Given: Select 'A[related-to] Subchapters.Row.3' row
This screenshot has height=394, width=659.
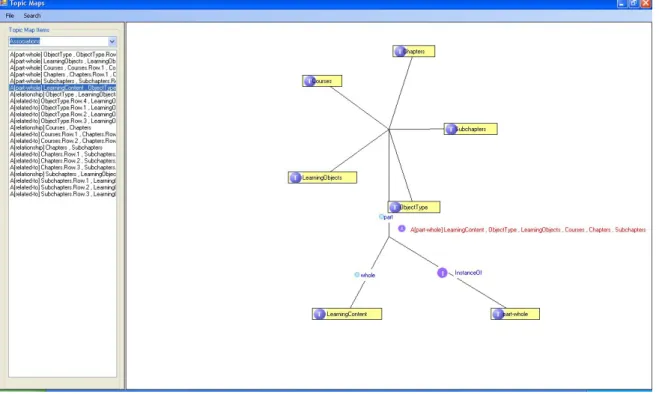Looking at the screenshot, I should [63, 194].
